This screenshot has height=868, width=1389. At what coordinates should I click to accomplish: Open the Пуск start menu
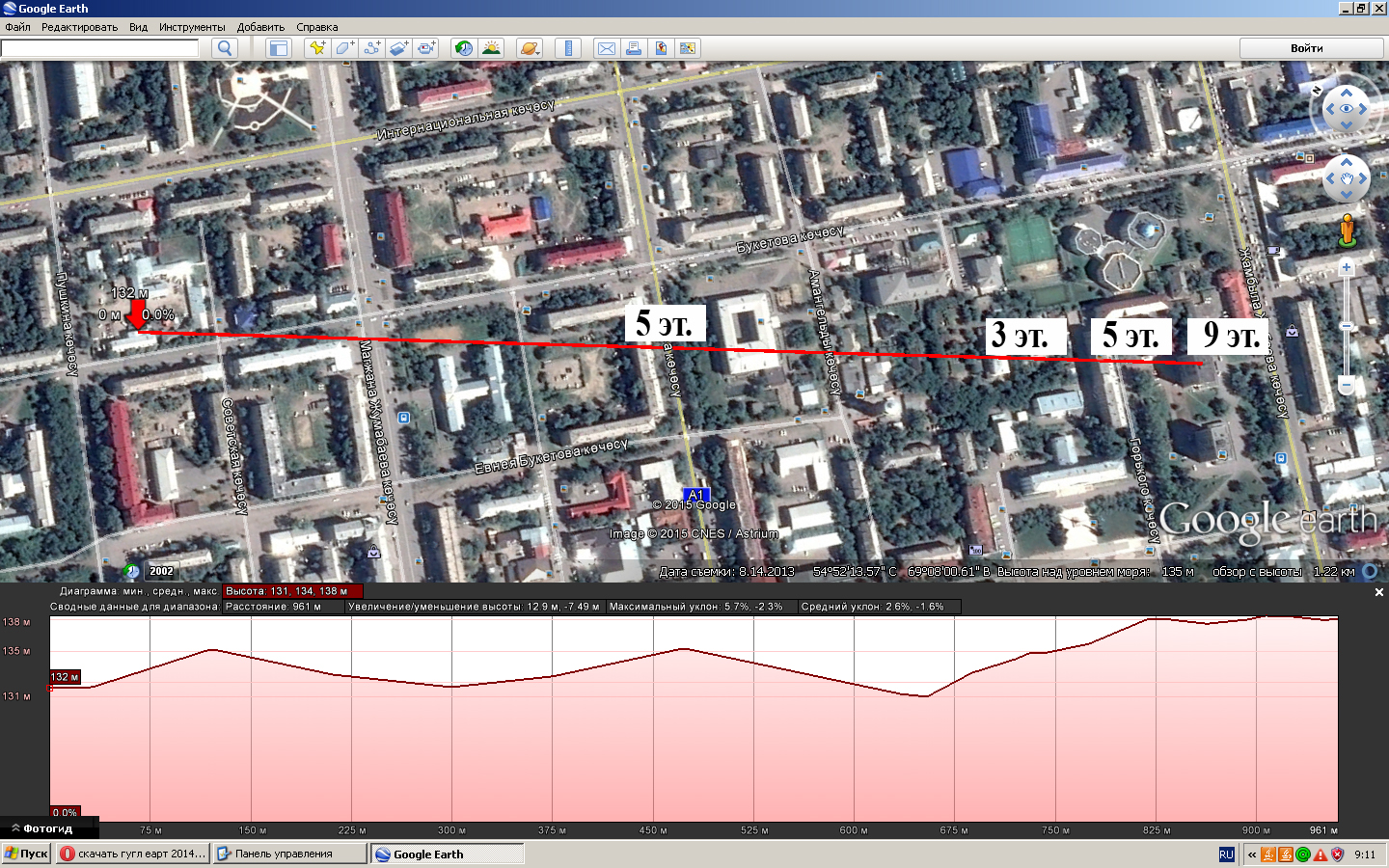[x=26, y=854]
